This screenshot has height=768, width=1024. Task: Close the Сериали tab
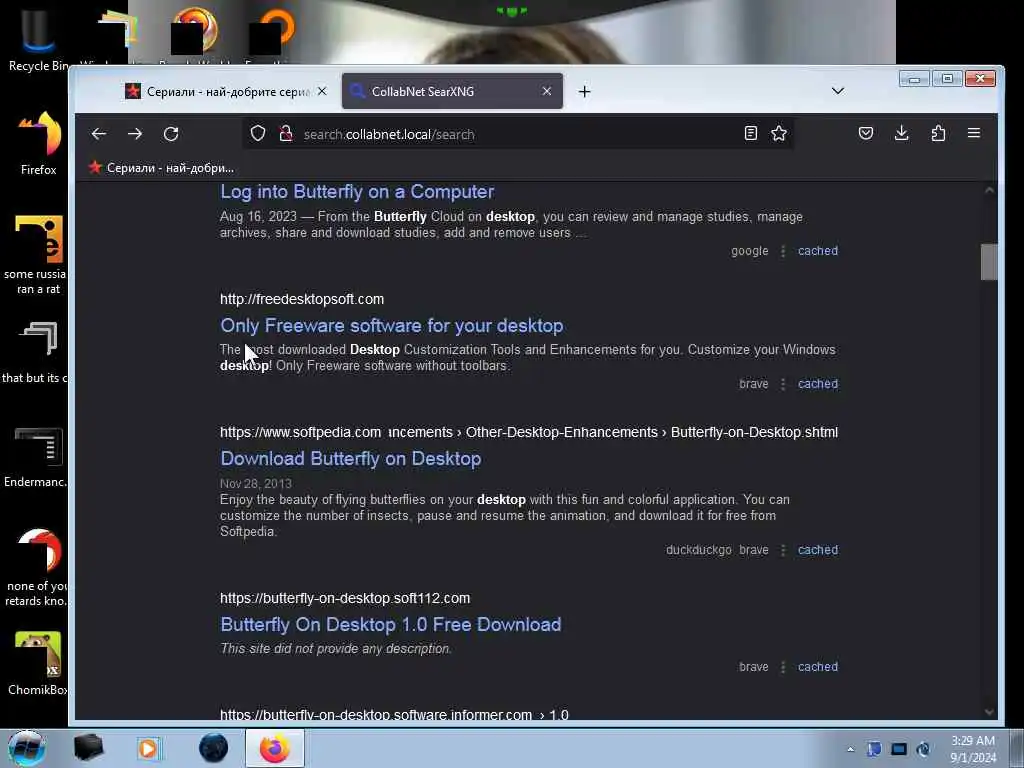coord(322,91)
